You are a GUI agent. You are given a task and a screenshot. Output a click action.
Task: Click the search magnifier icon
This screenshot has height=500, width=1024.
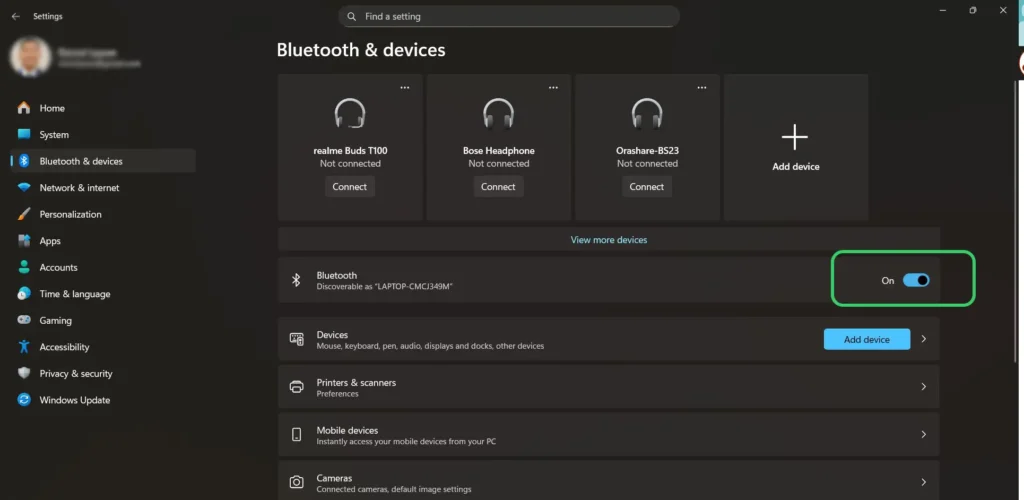pos(351,16)
